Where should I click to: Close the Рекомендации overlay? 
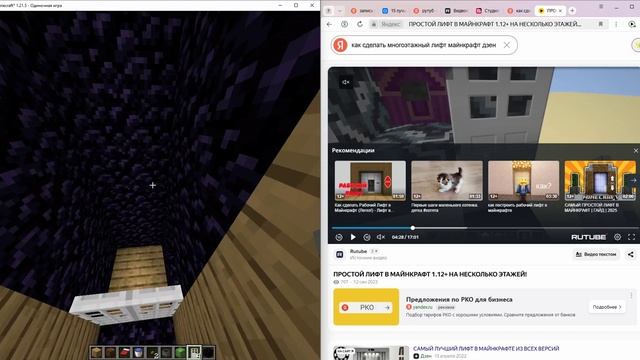(636, 151)
